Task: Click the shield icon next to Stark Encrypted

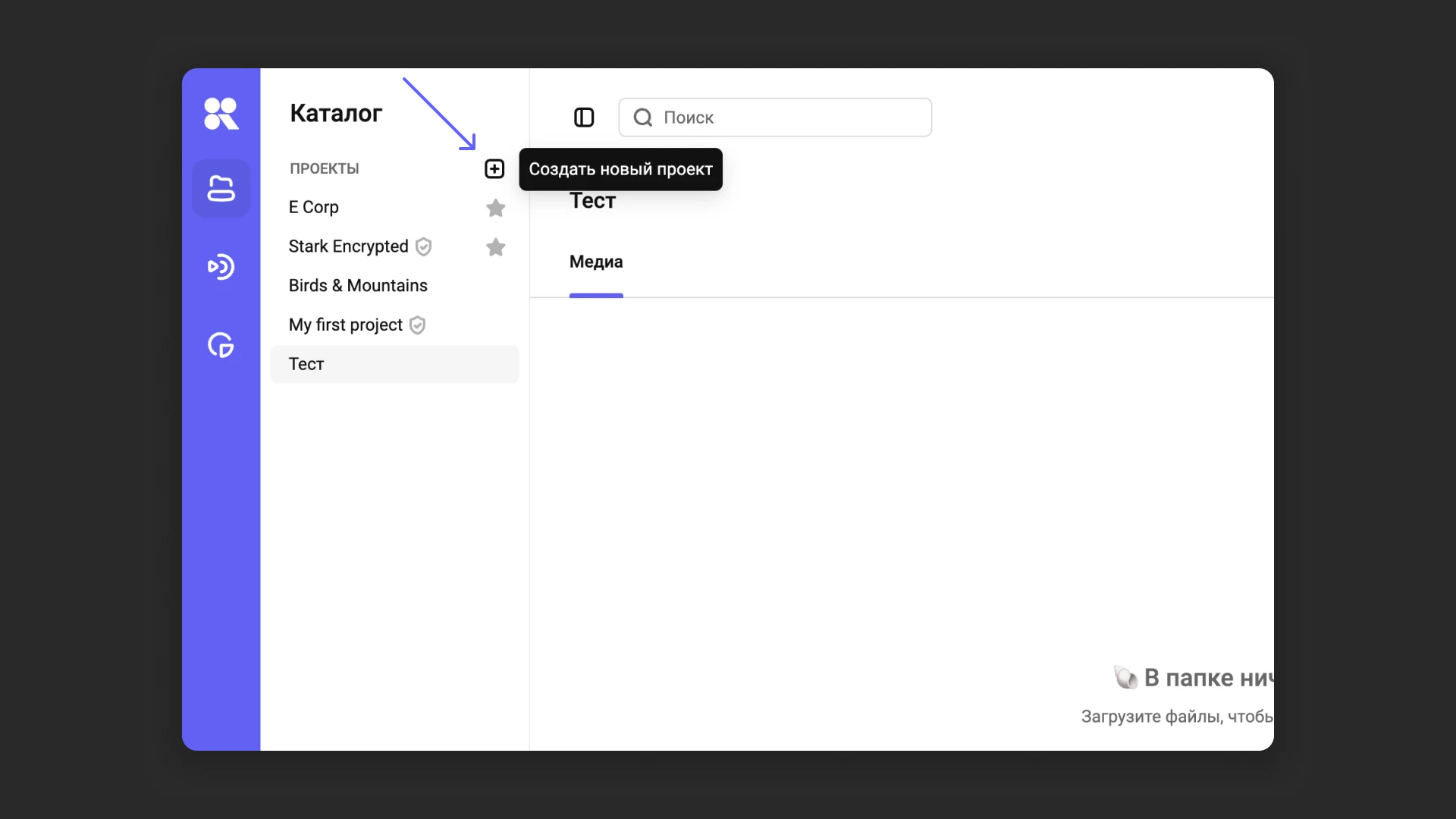Action: 424,246
